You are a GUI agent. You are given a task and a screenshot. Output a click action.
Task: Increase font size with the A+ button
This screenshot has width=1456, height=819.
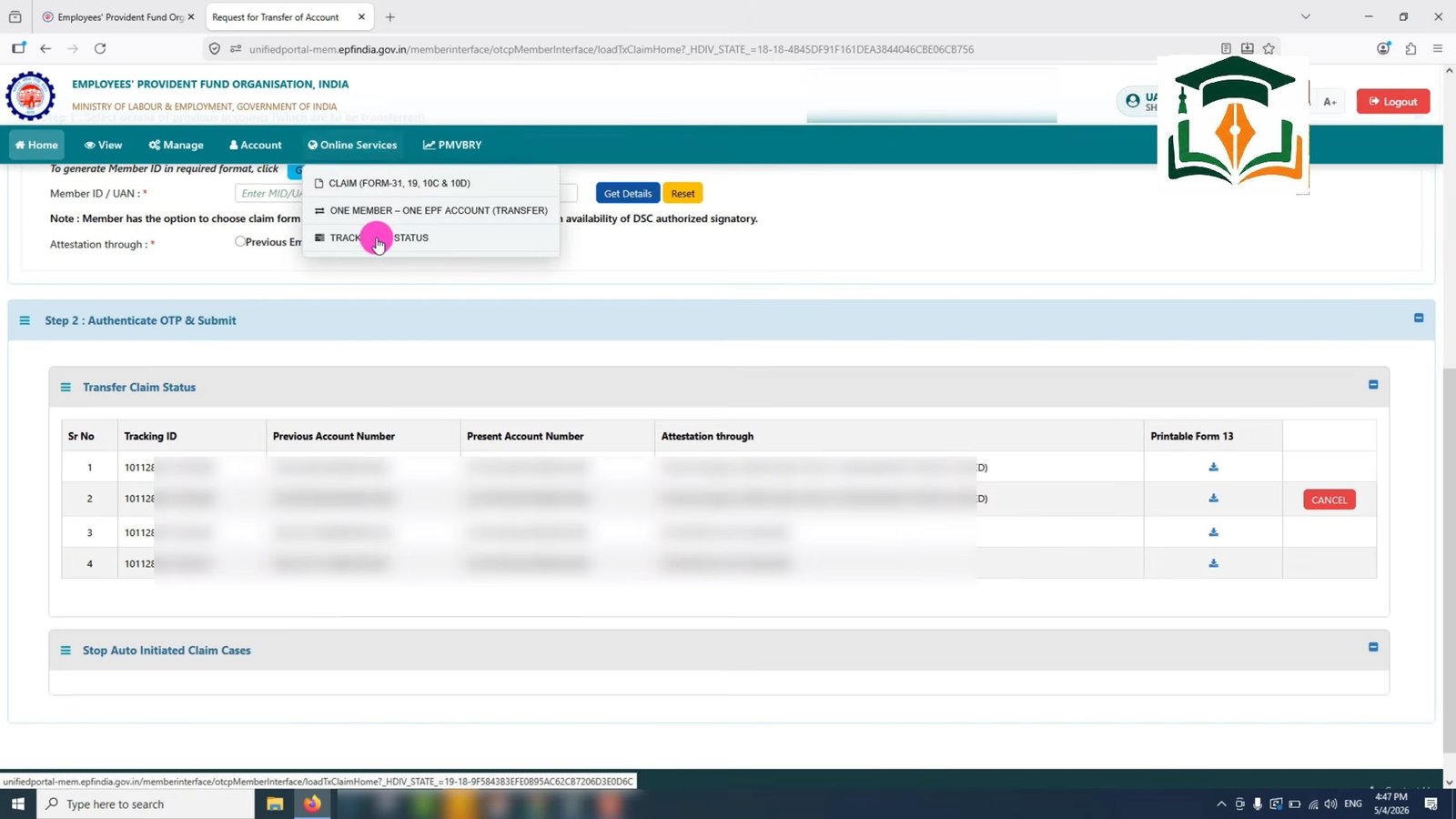coord(1330,101)
